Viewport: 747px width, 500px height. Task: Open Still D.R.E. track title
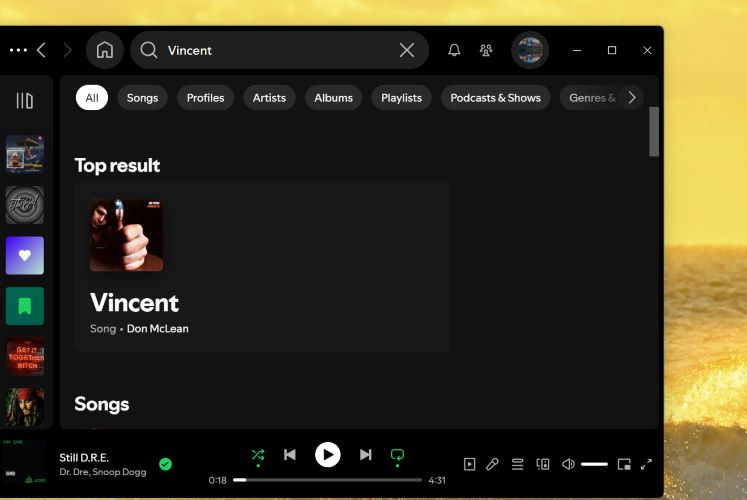tap(84, 458)
